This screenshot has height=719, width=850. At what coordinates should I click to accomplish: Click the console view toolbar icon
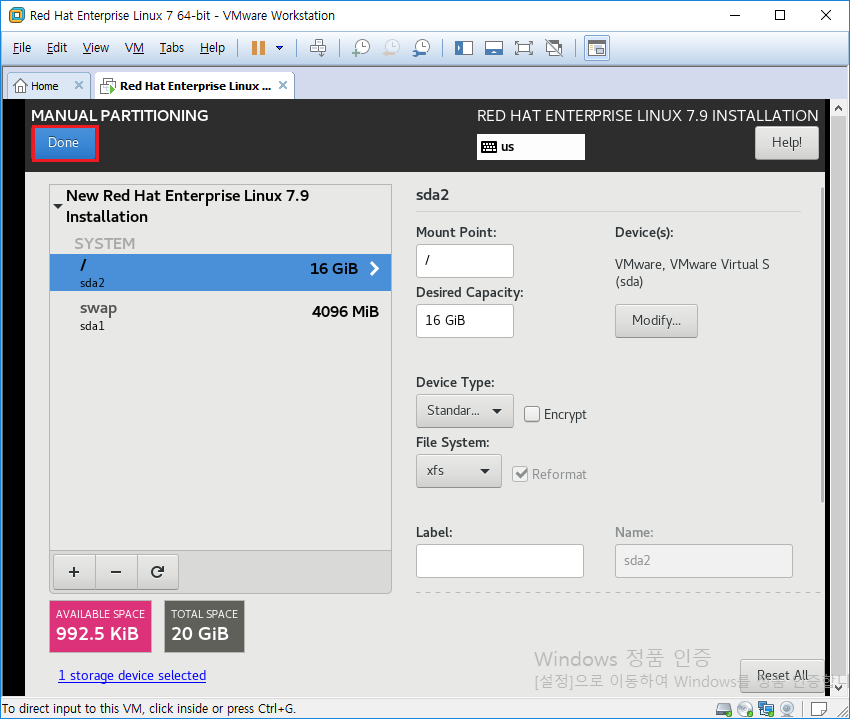(x=597, y=48)
